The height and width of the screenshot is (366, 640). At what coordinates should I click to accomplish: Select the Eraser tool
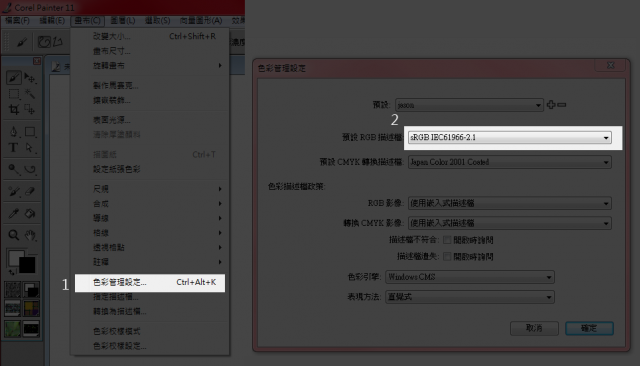[x=30, y=191]
